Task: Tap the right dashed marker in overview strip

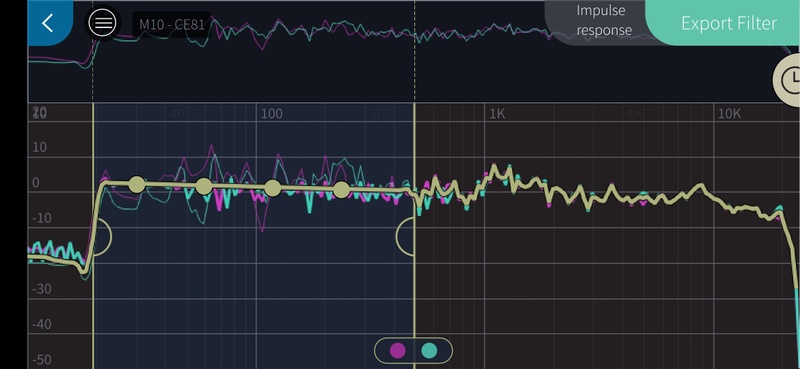Action: click(x=414, y=51)
